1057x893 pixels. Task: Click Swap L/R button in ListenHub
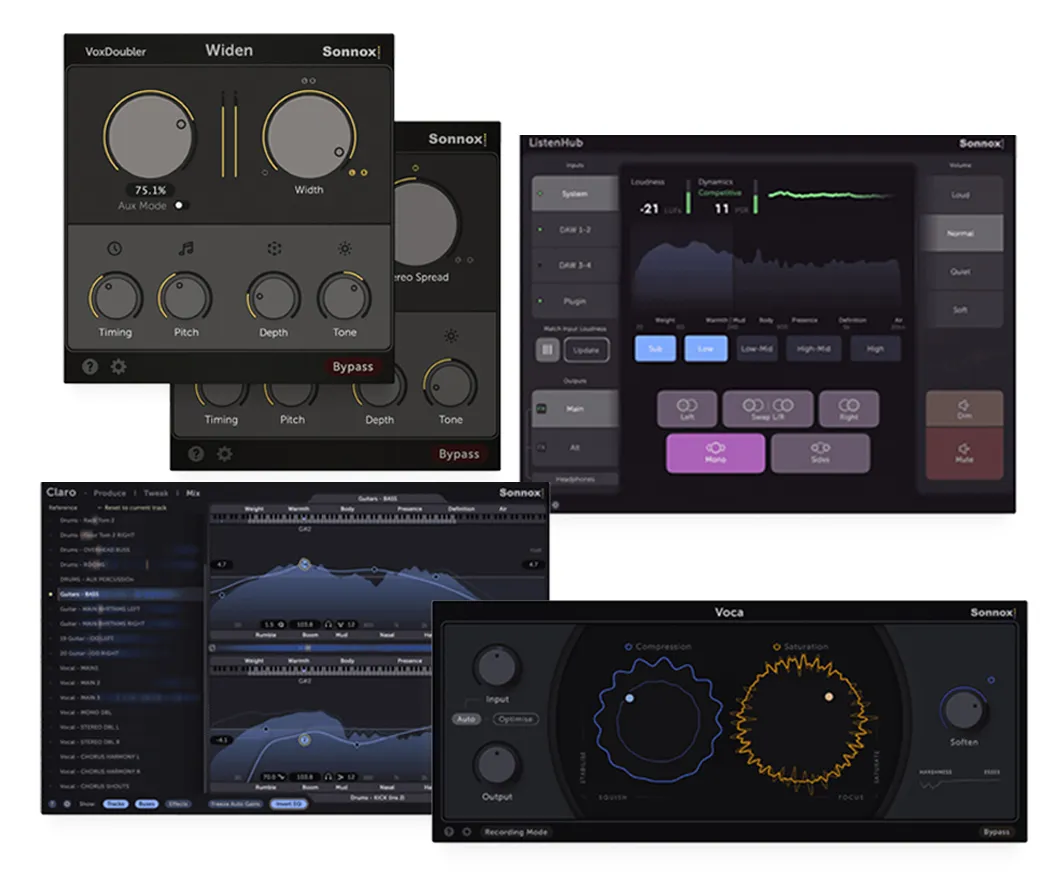768,408
